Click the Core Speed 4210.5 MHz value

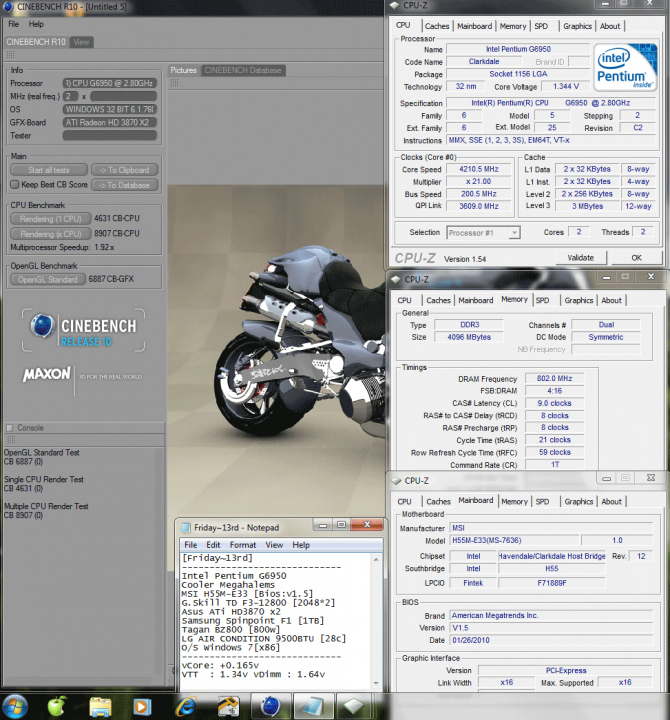(479, 169)
